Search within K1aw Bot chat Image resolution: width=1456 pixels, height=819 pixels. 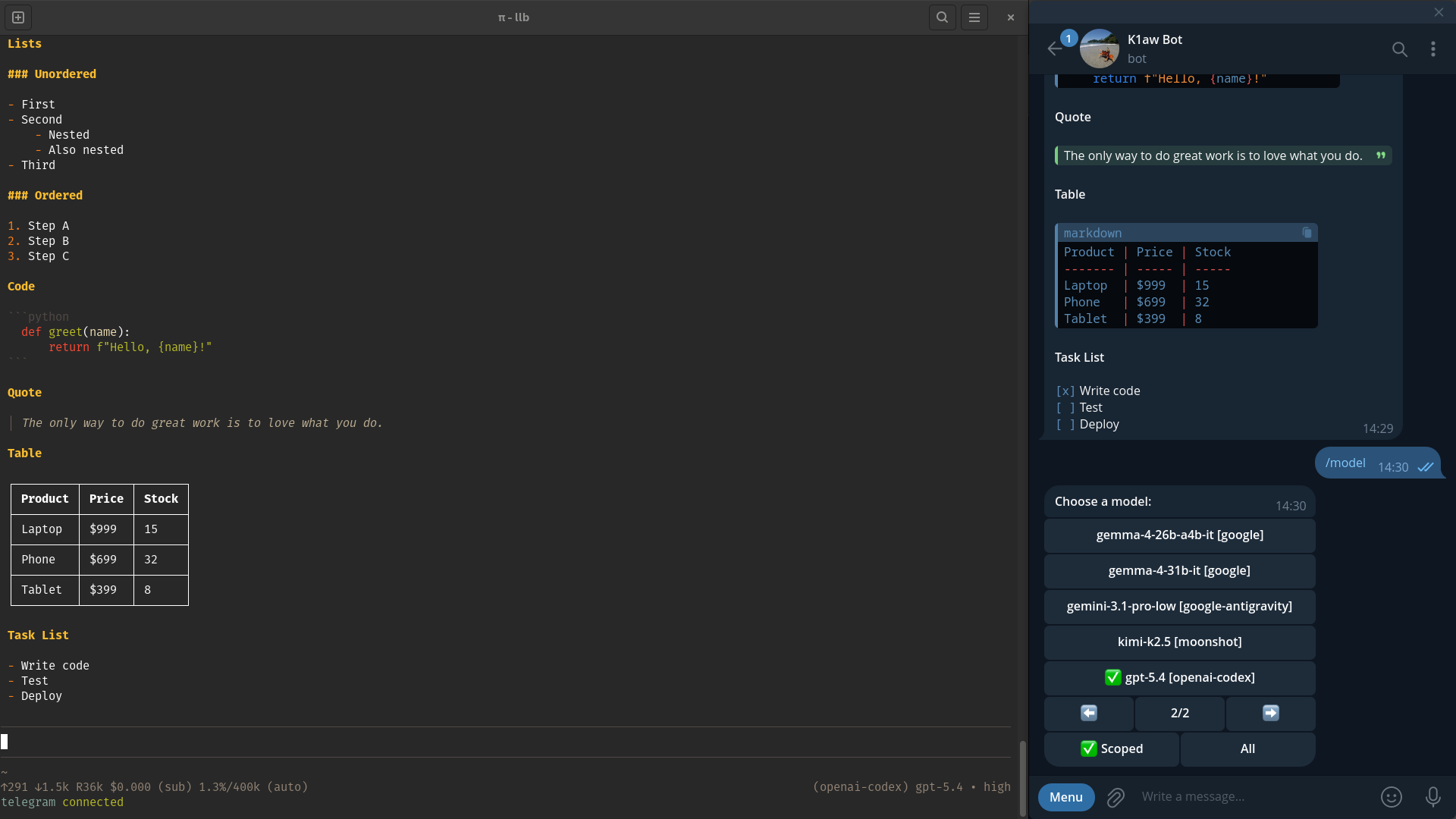[x=1399, y=49]
